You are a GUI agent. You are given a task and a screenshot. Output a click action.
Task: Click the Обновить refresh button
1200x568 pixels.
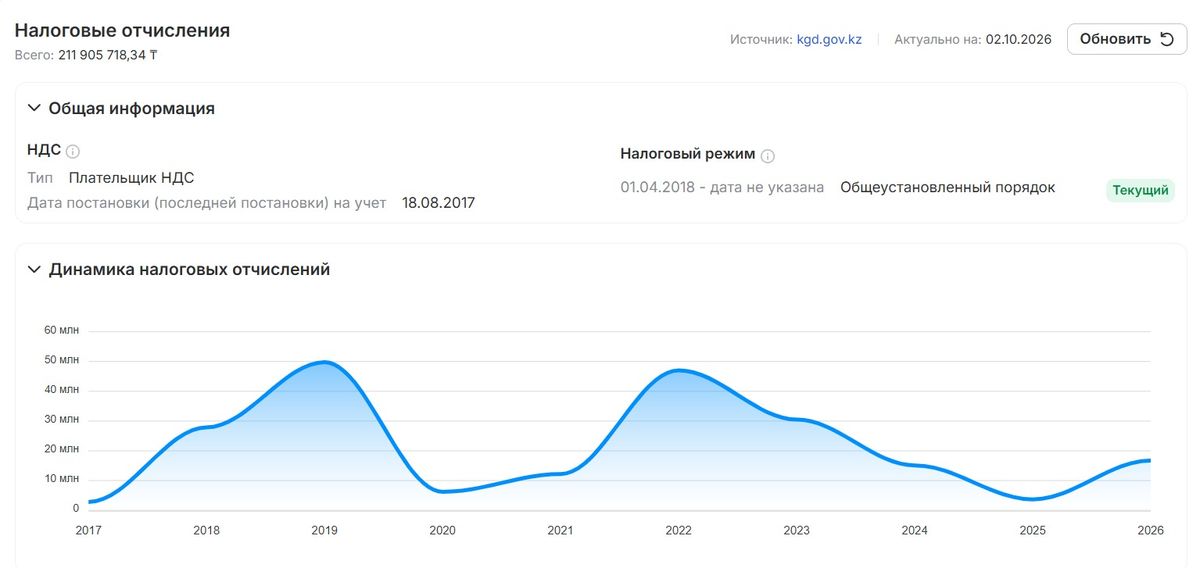pyautogui.click(x=1127, y=39)
